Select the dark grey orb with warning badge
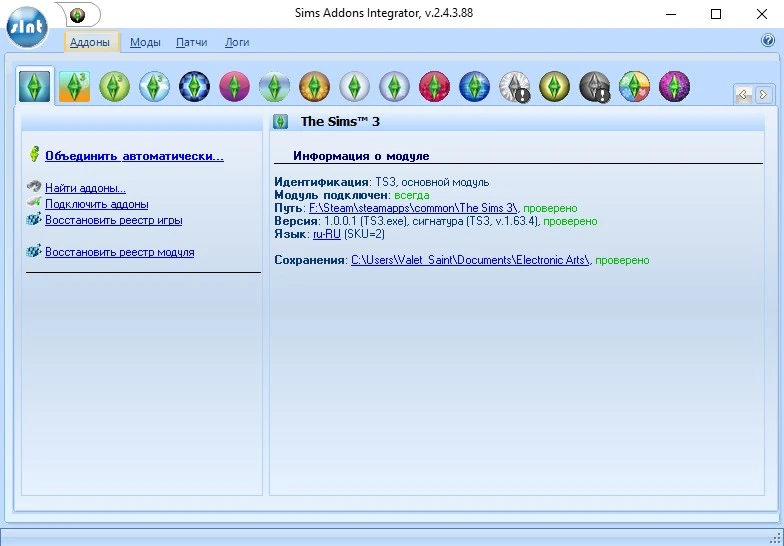 click(x=594, y=86)
